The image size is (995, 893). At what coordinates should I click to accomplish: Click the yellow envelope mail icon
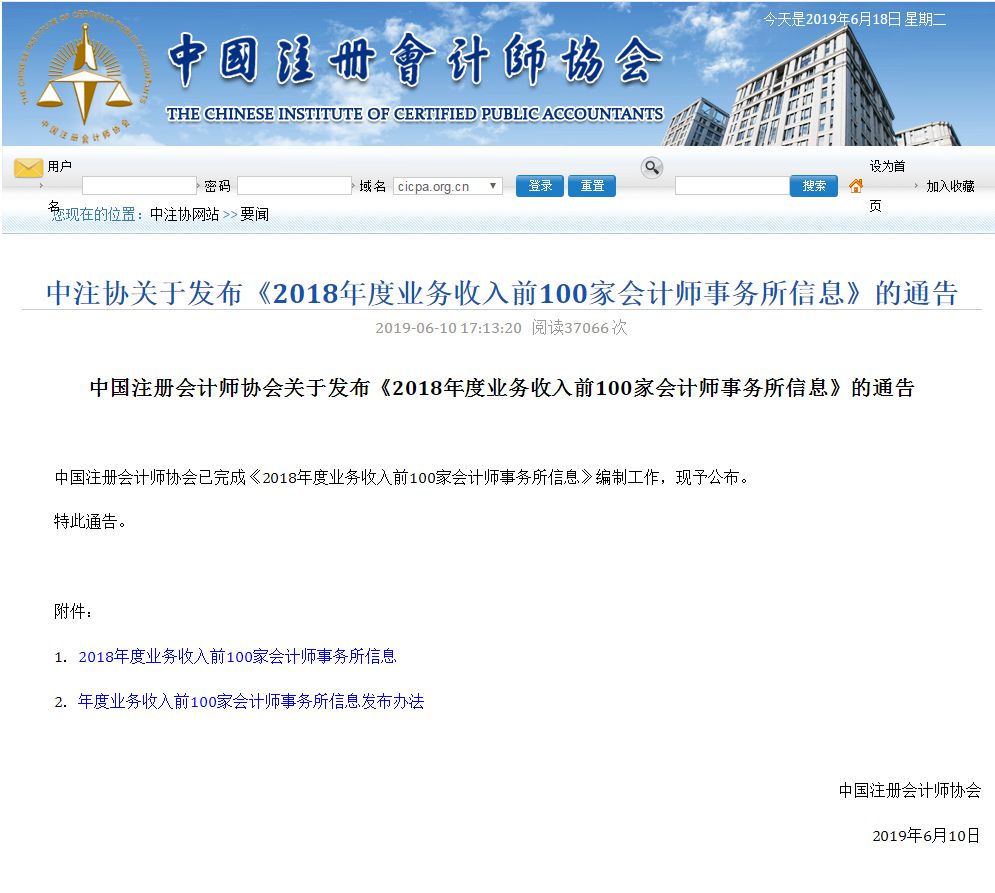(x=28, y=168)
